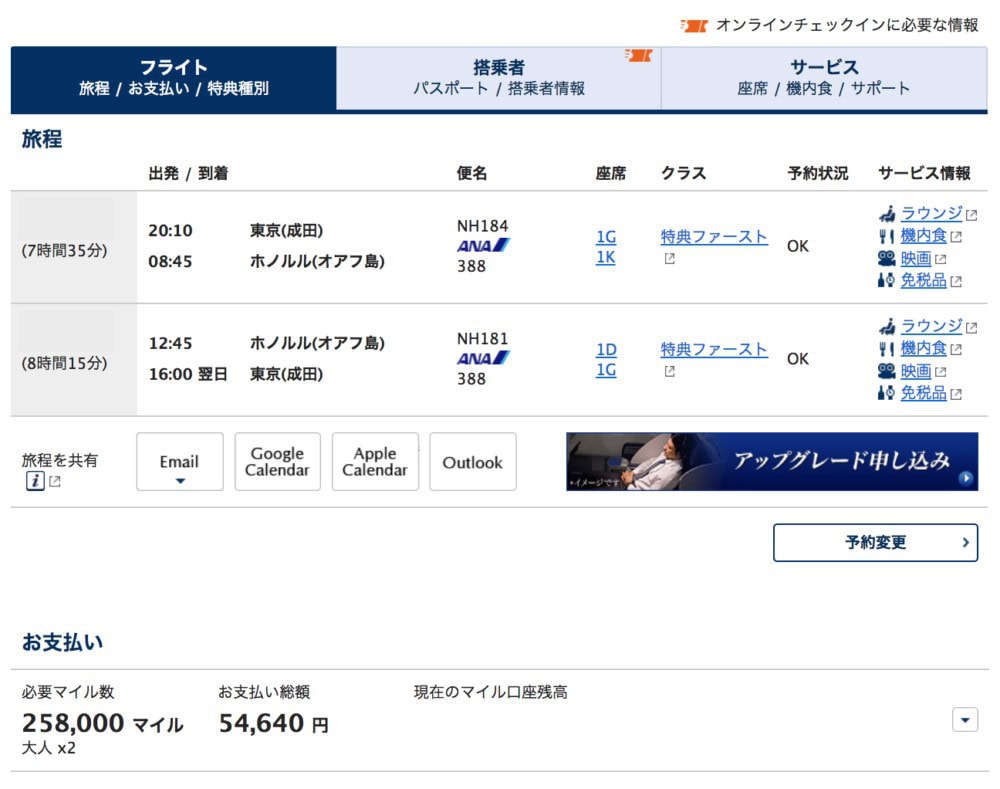The width and height of the screenshot is (1000, 789).
Task: Click the 予約変更 button
Action: [875, 543]
